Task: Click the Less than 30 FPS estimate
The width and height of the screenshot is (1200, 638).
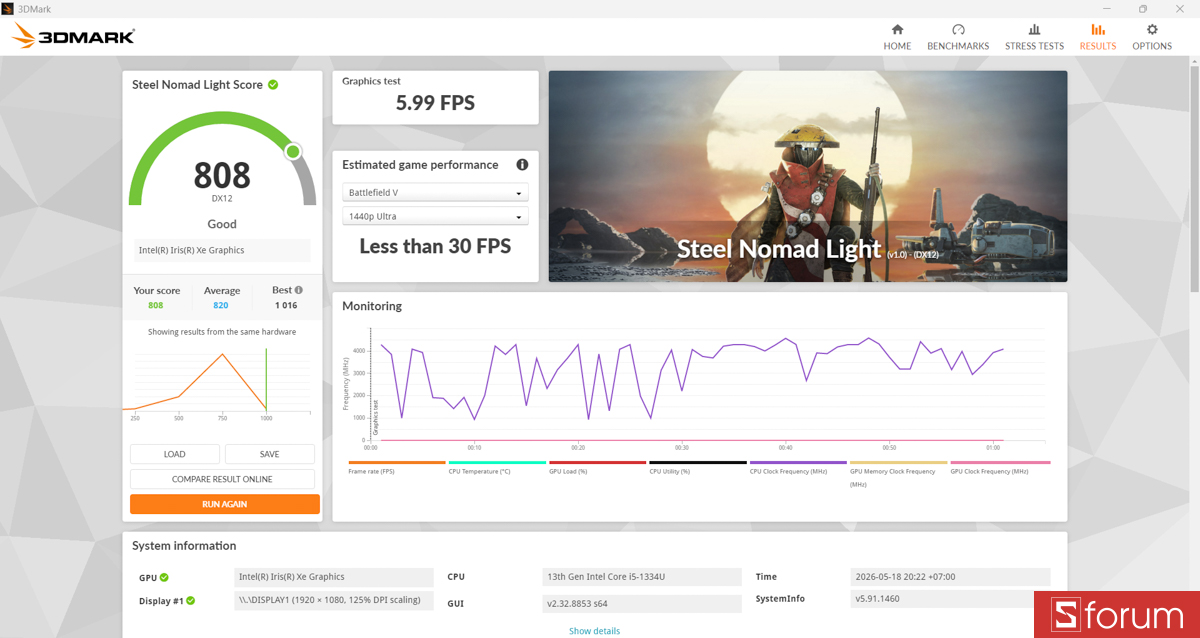Action: point(435,246)
